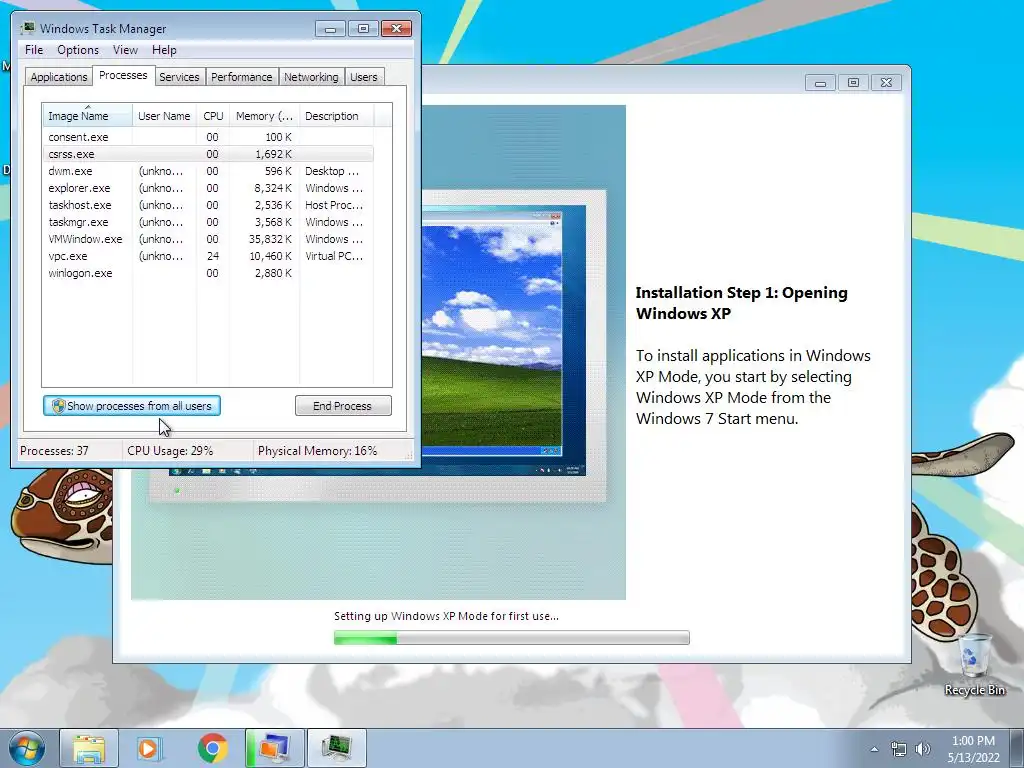Select the winlogon.exe process row
Image resolution: width=1024 pixels, height=768 pixels.
pyautogui.click(x=208, y=273)
